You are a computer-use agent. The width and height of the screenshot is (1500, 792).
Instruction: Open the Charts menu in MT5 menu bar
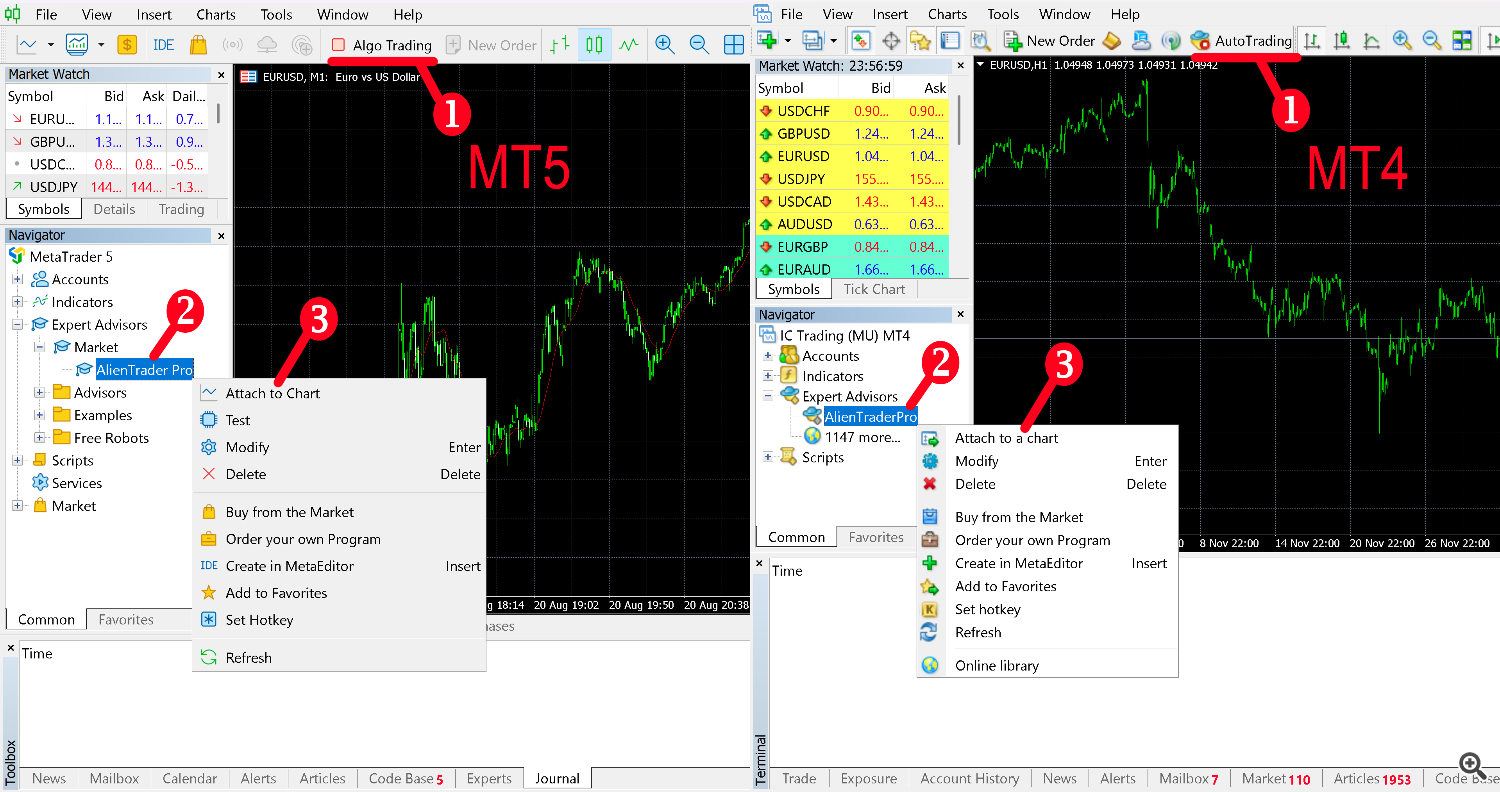(x=216, y=14)
